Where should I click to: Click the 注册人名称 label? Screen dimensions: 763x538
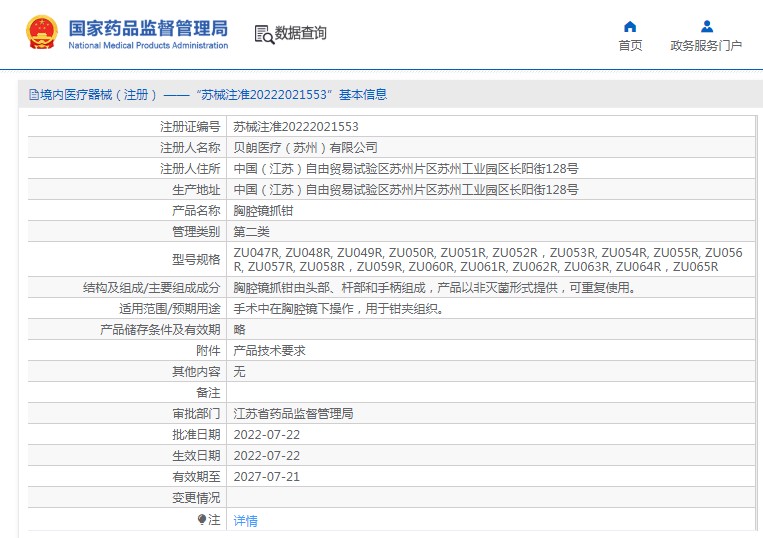pos(190,147)
